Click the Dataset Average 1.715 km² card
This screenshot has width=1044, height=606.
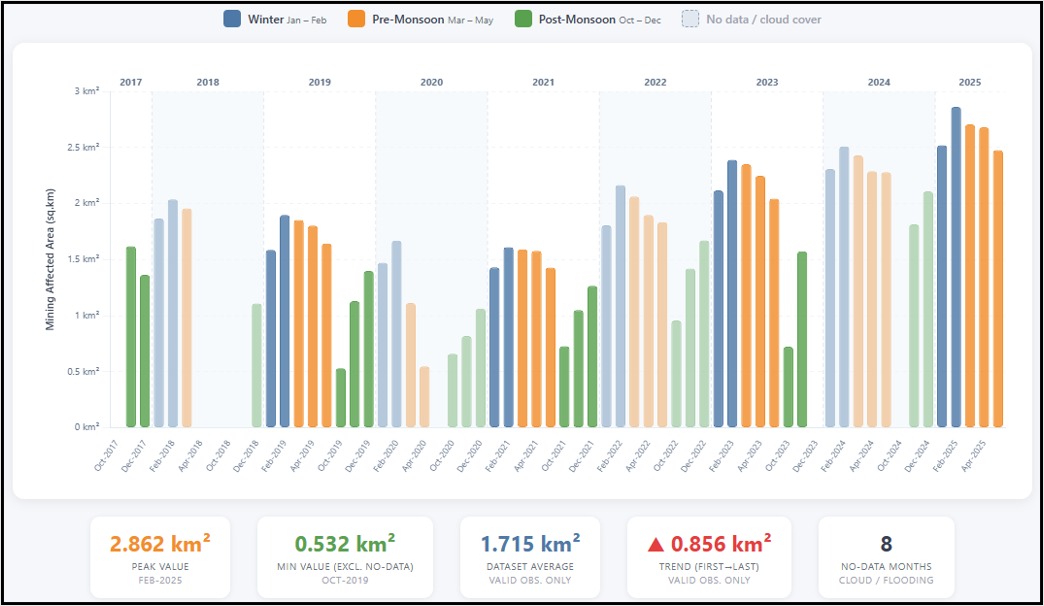pyautogui.click(x=530, y=558)
